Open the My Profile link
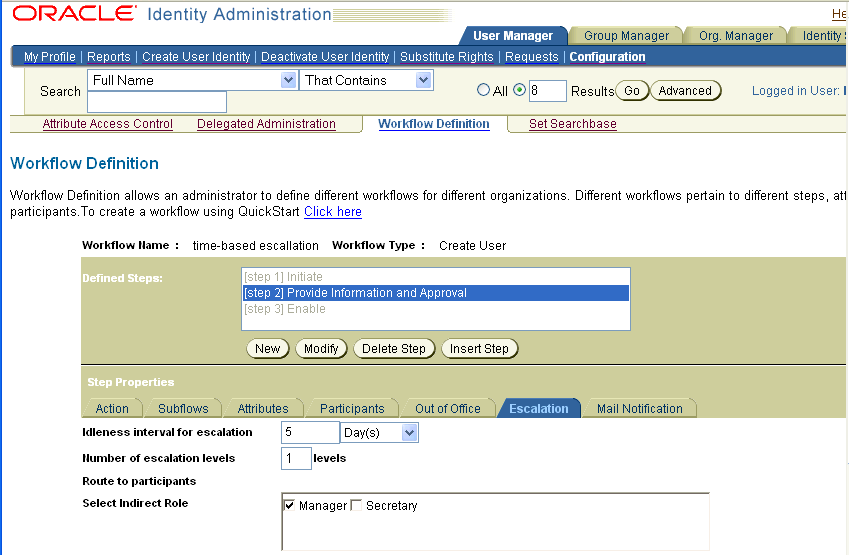The height and width of the screenshot is (555, 849). tap(50, 57)
